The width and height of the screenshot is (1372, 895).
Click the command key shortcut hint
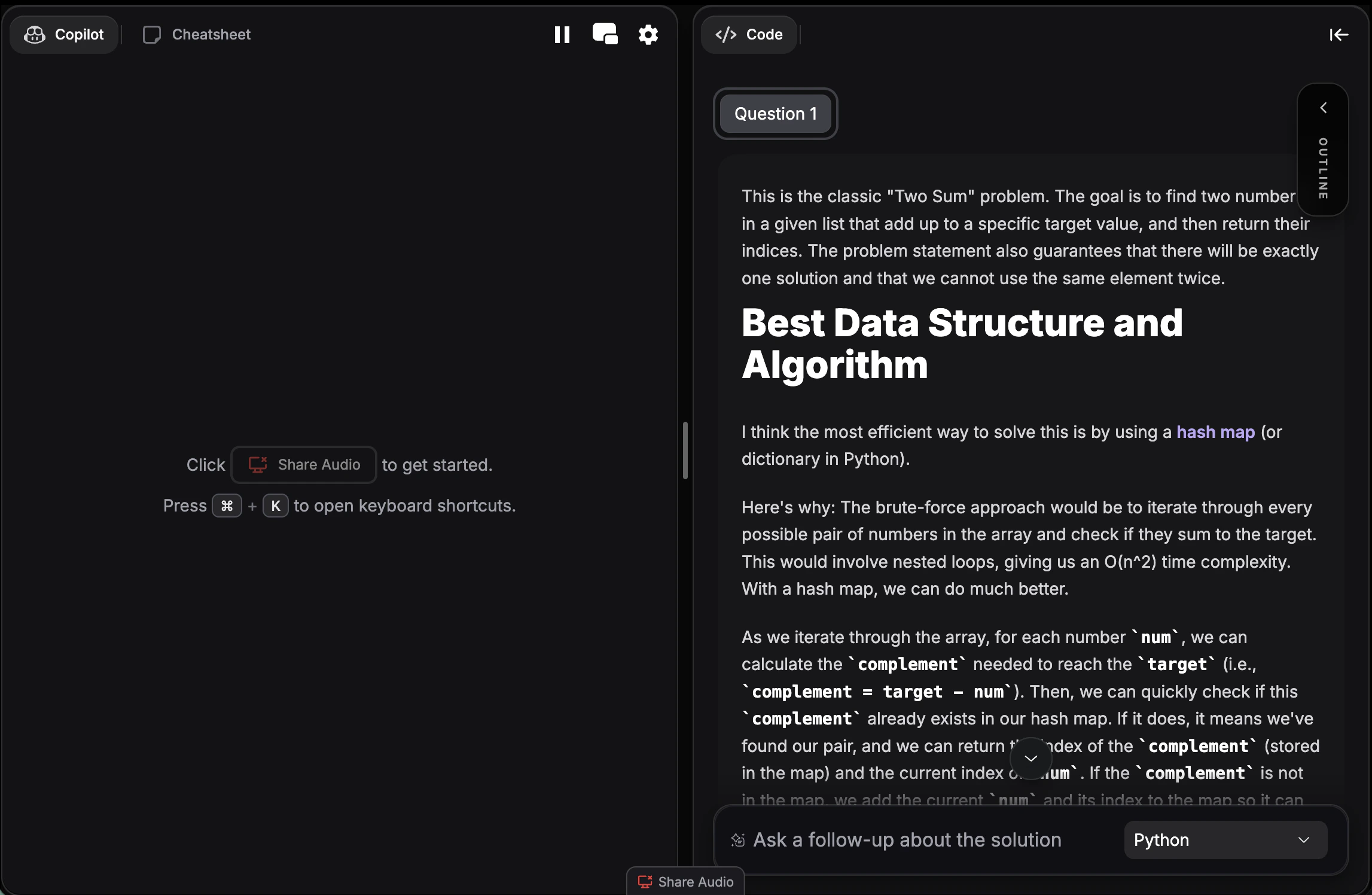click(227, 506)
